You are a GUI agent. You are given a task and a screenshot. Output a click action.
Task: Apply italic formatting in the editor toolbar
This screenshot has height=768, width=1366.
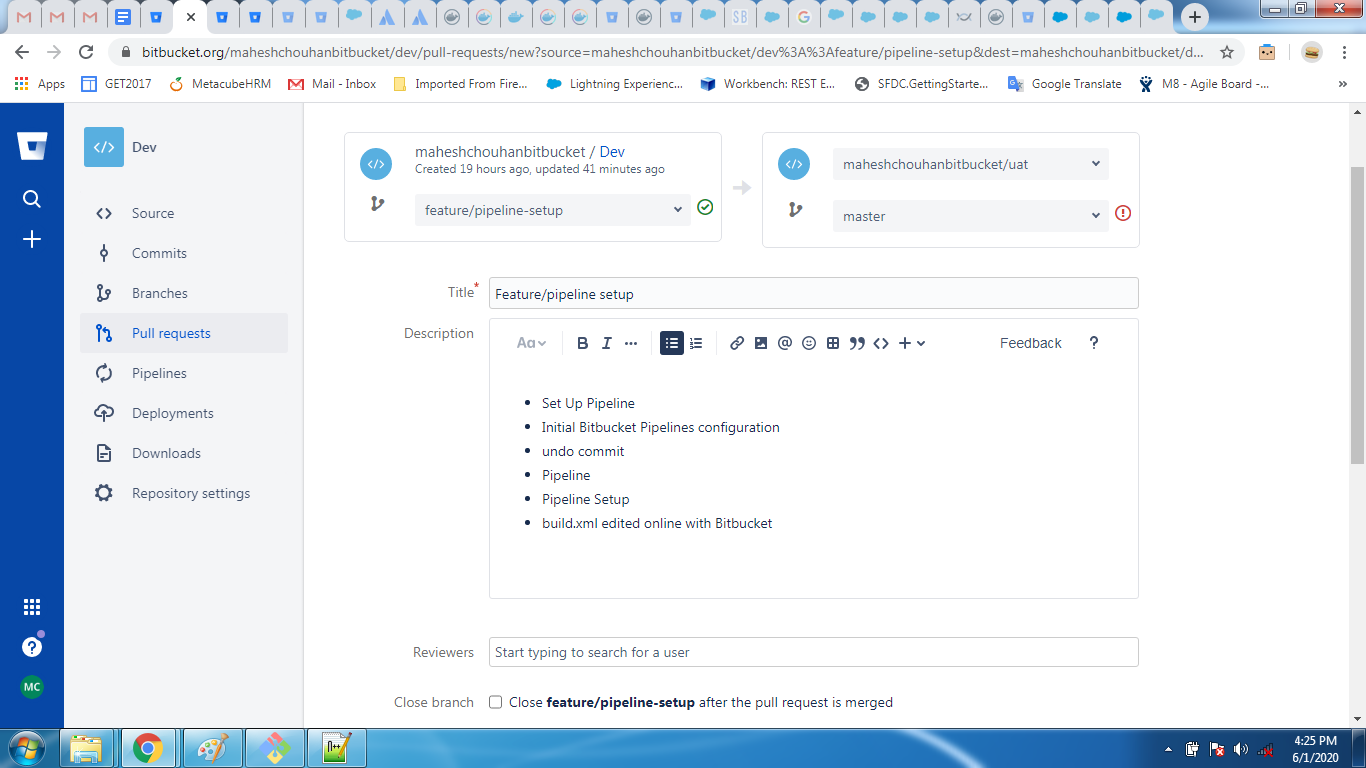pyautogui.click(x=607, y=342)
